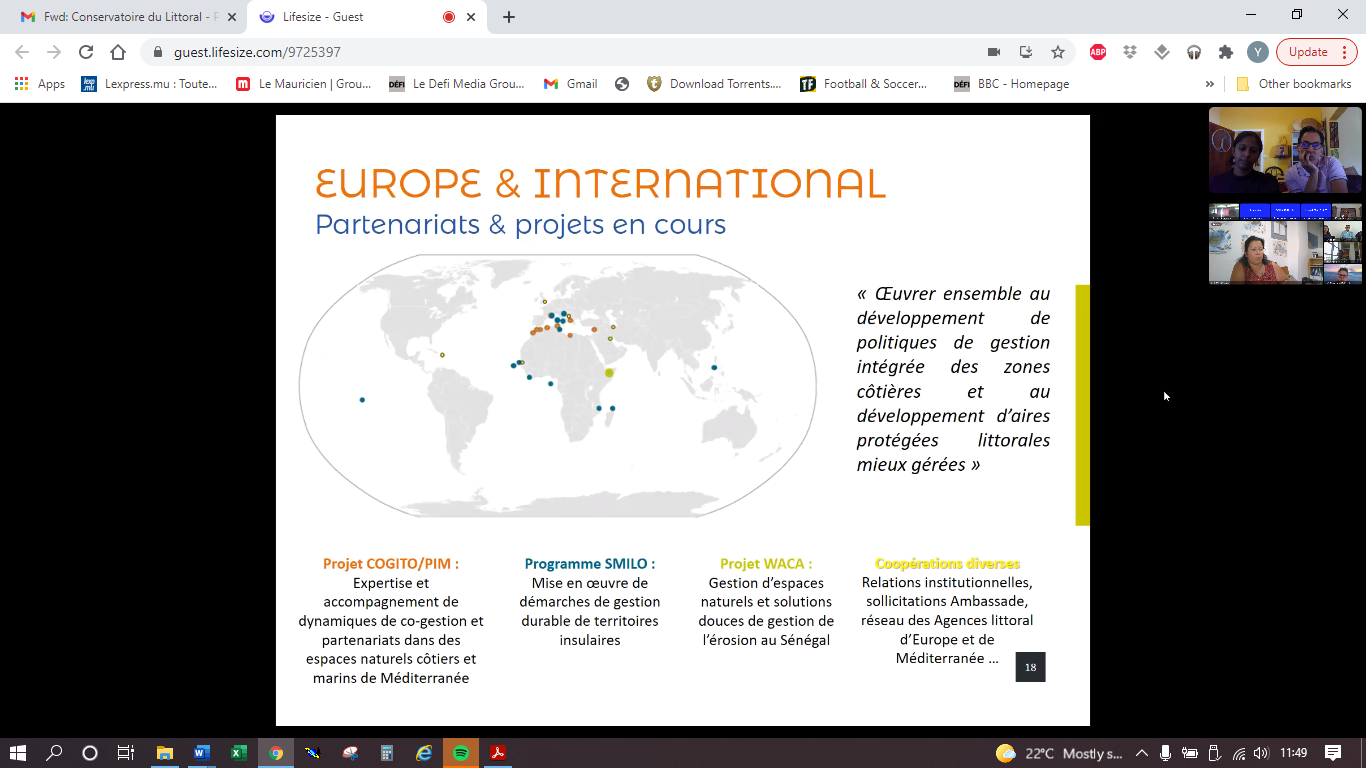This screenshot has width=1366, height=768.
Task: Go to the Chrome home page
Action: pyautogui.click(x=118, y=52)
